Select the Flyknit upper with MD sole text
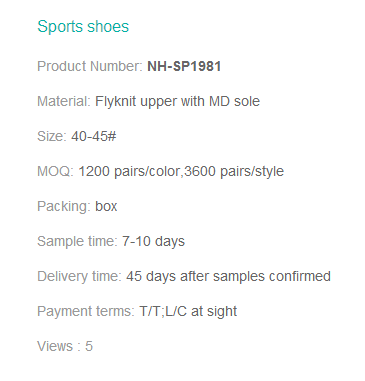The image size is (365, 381). [177, 102]
